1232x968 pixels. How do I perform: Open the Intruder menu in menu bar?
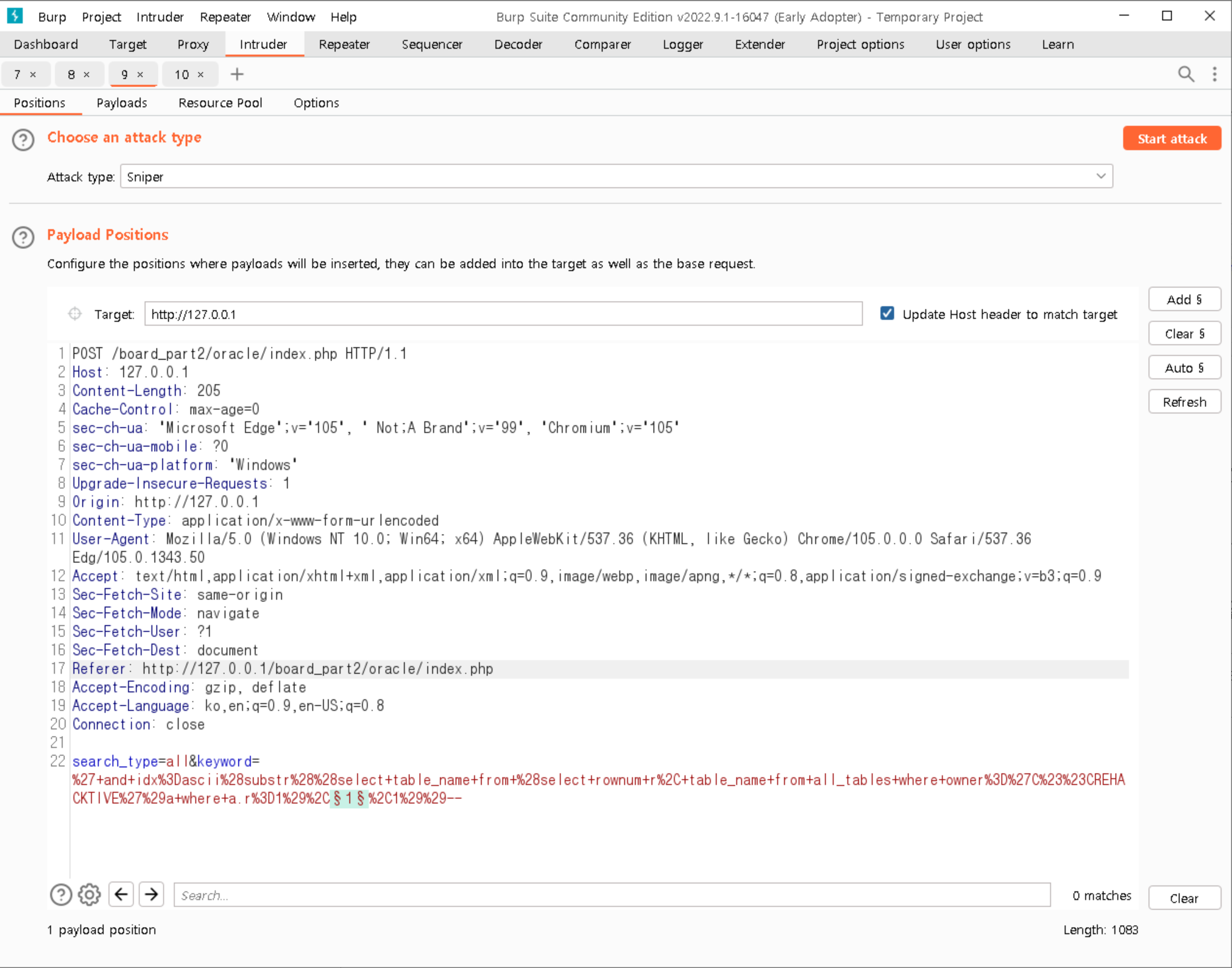(160, 17)
